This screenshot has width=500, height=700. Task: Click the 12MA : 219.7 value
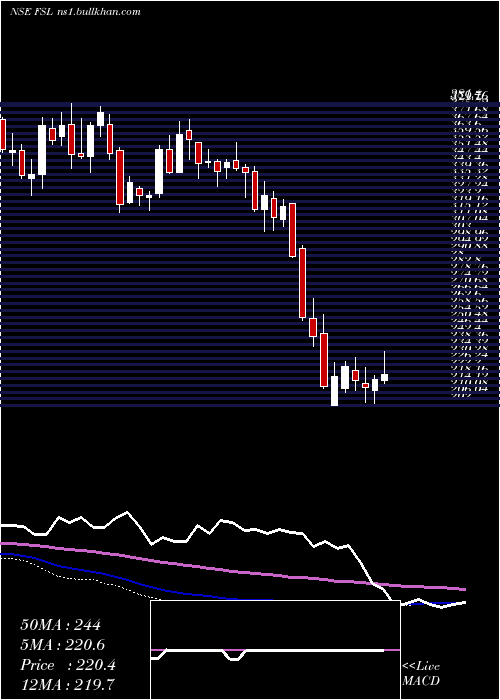click(x=69, y=685)
